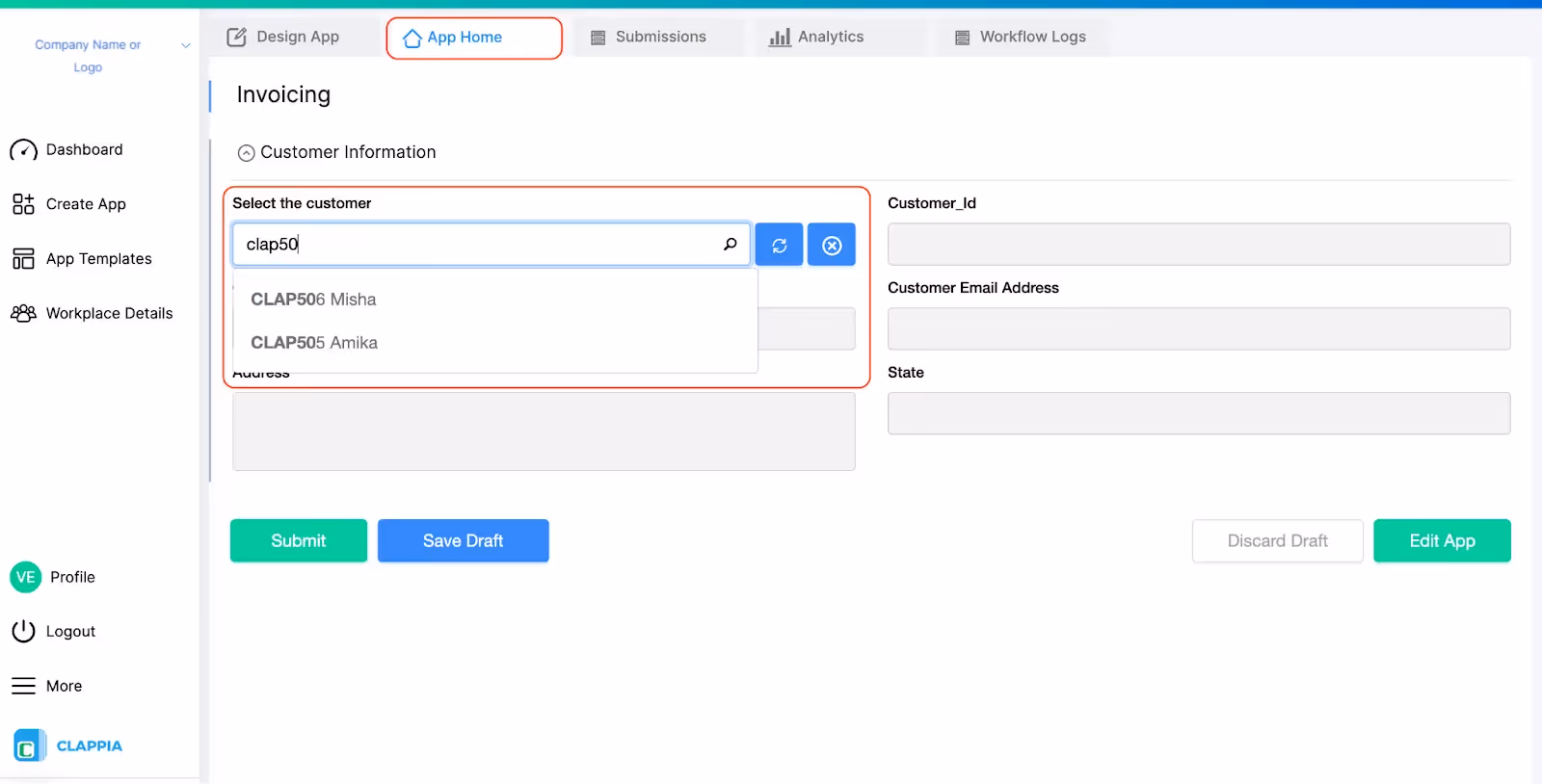Open the Submissions tab
Screen dimensions: 1542x784
(x=657, y=37)
